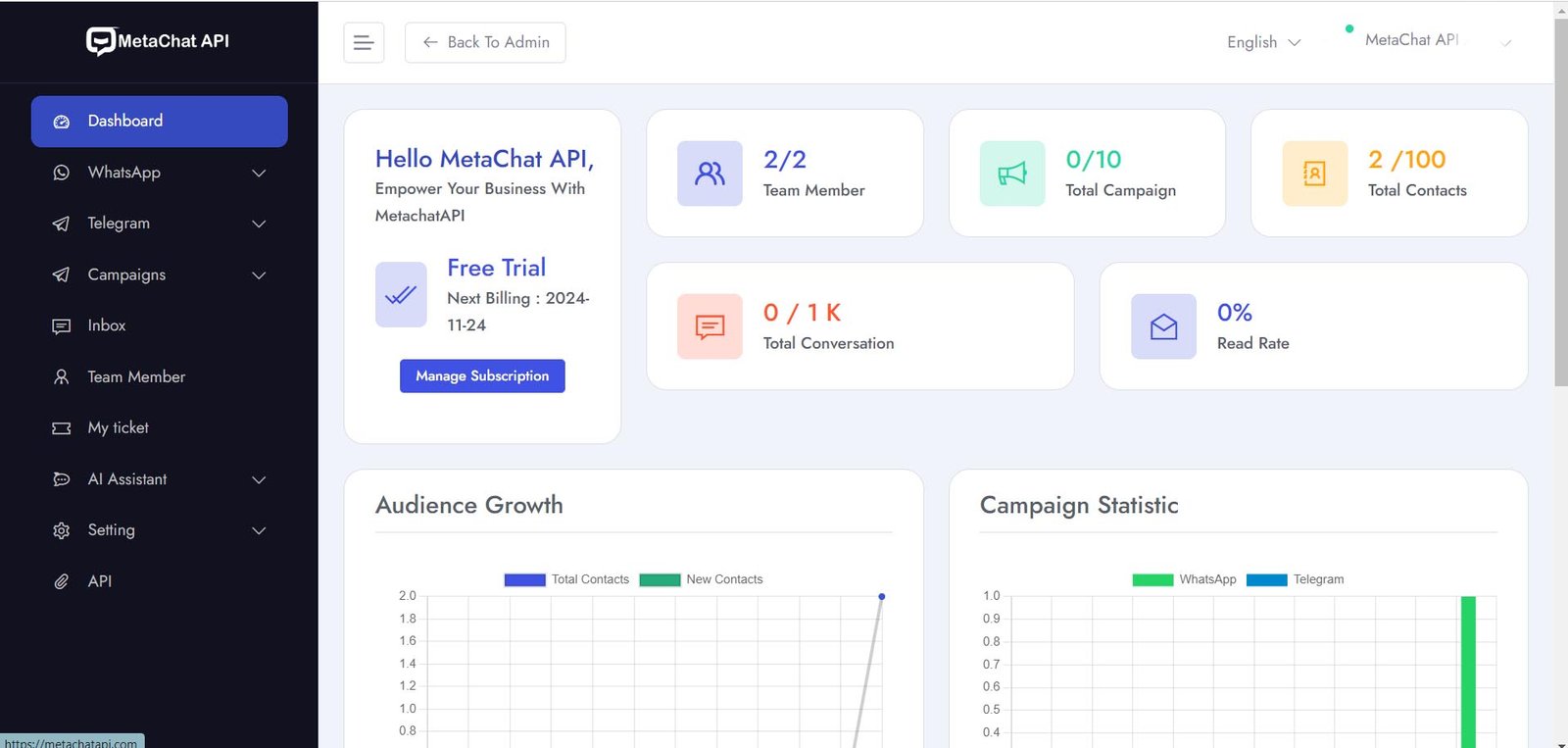Click the Total Contacts address book icon

tap(1314, 174)
